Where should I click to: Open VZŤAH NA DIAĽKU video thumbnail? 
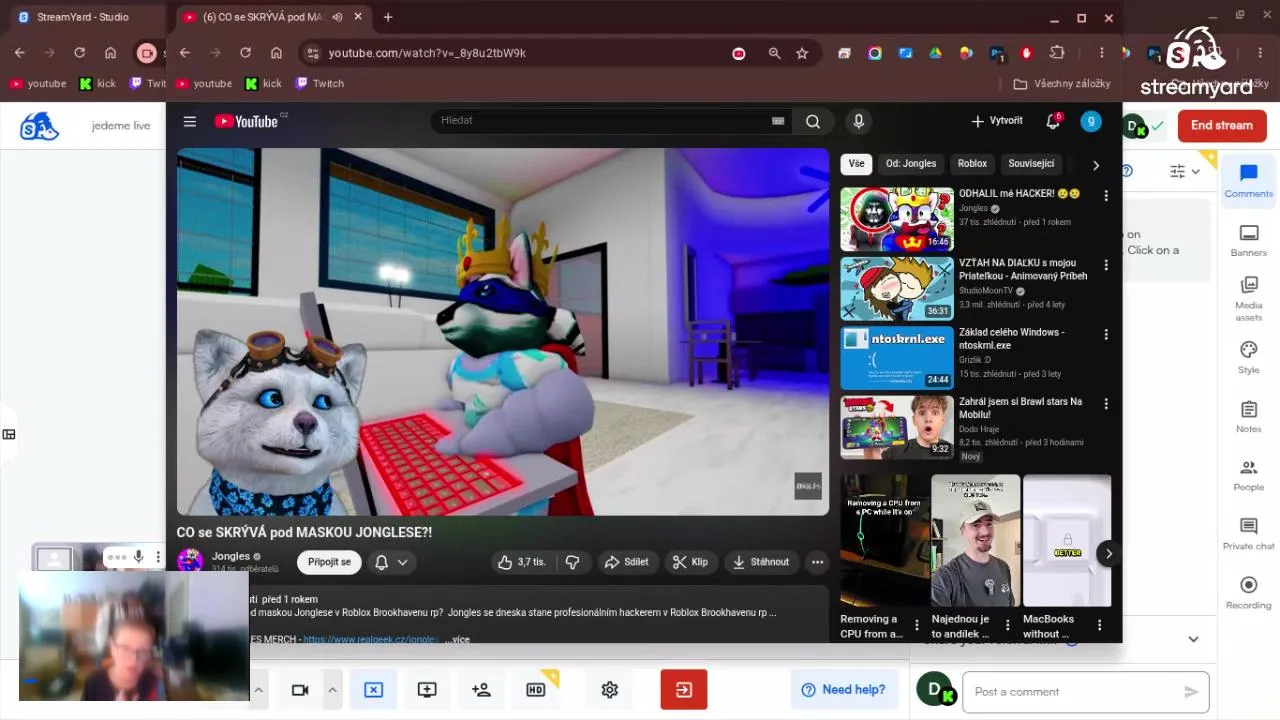pos(897,289)
